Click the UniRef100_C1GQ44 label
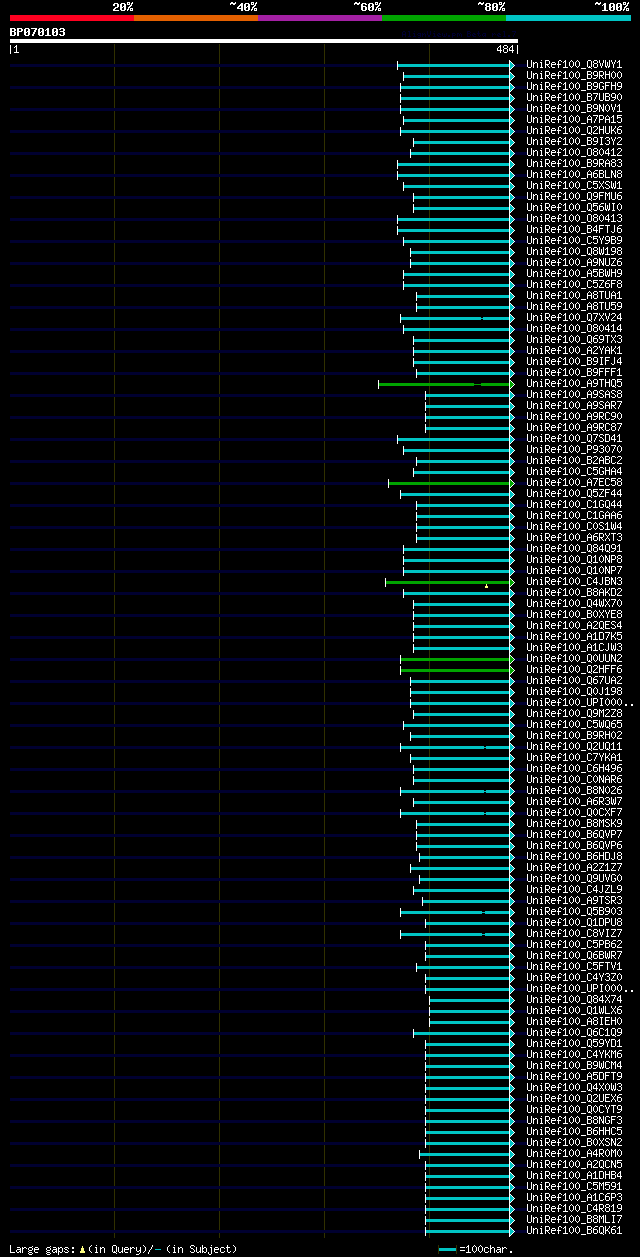 point(574,504)
